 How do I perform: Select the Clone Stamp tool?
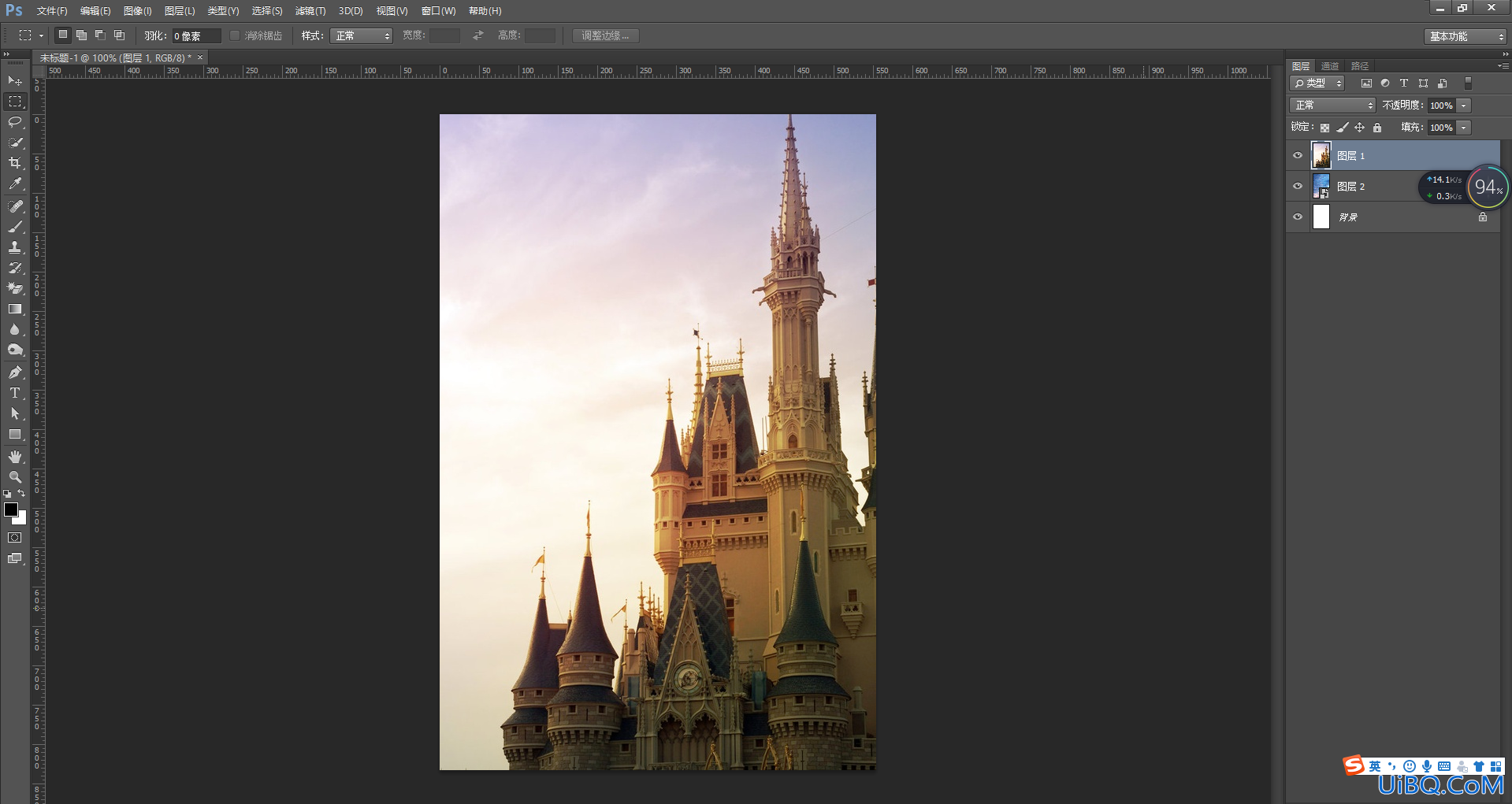(15, 247)
